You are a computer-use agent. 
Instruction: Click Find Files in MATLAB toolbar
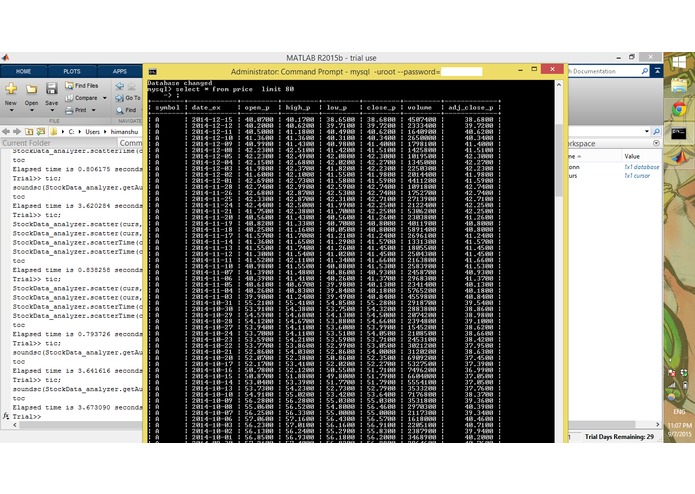click(x=82, y=86)
